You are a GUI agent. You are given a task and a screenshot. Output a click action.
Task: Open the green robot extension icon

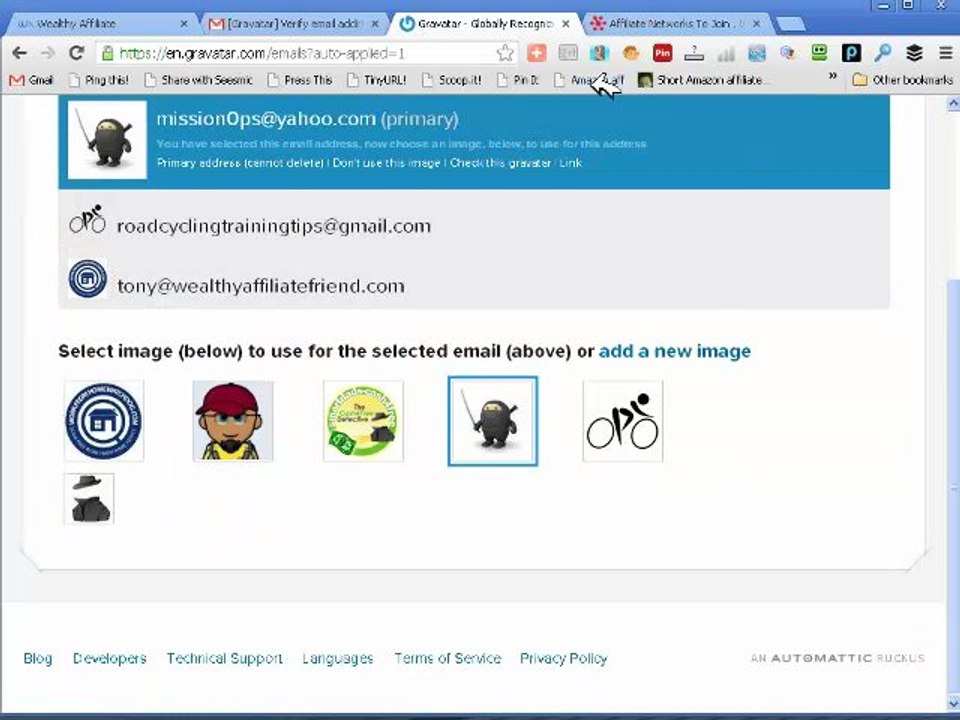[x=819, y=53]
